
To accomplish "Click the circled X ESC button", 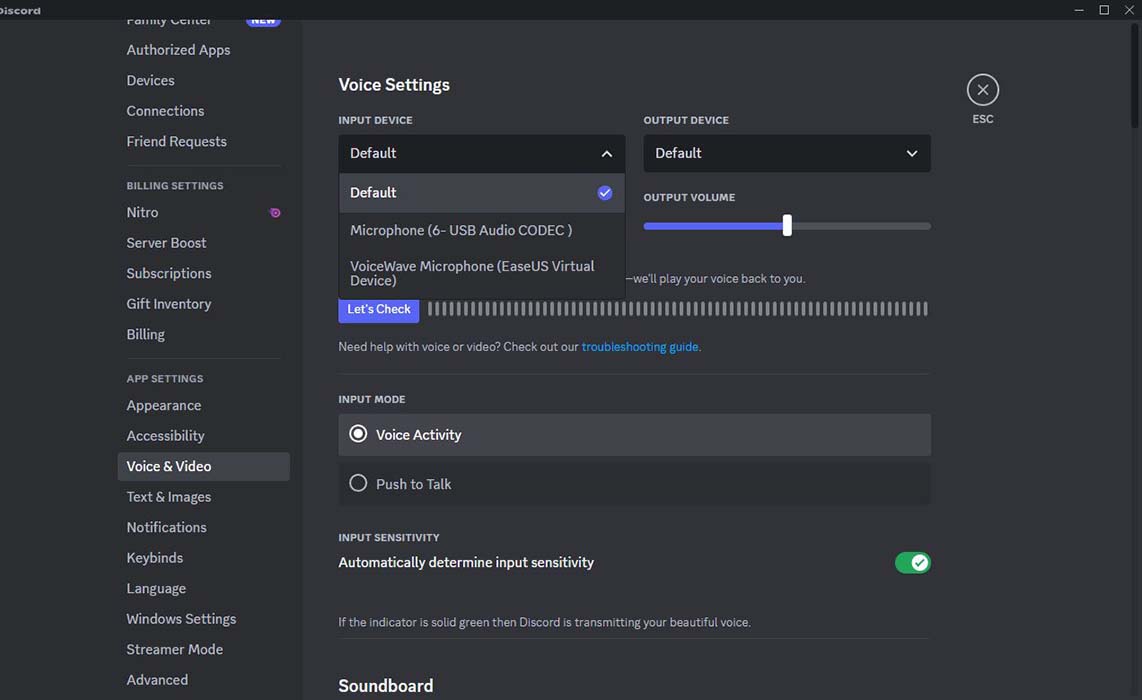I will (982, 89).
